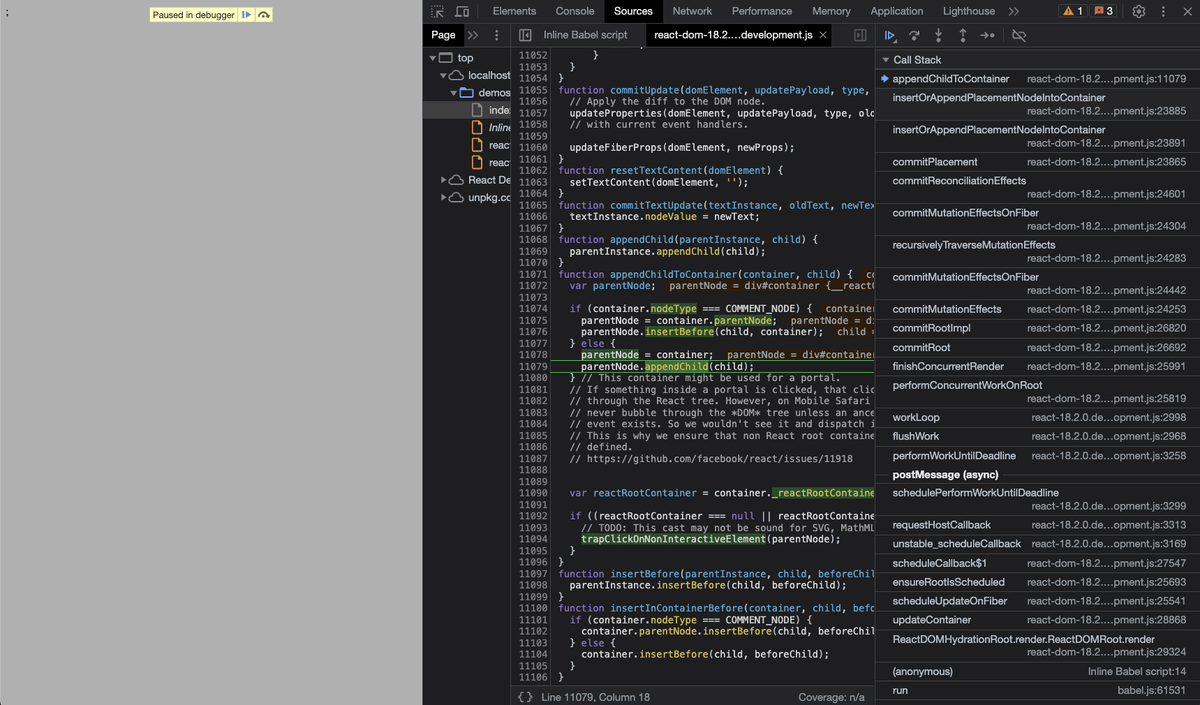Click the pretty-print braces icon
Screen dimensions: 1200x705
pyautogui.click(x=525, y=697)
